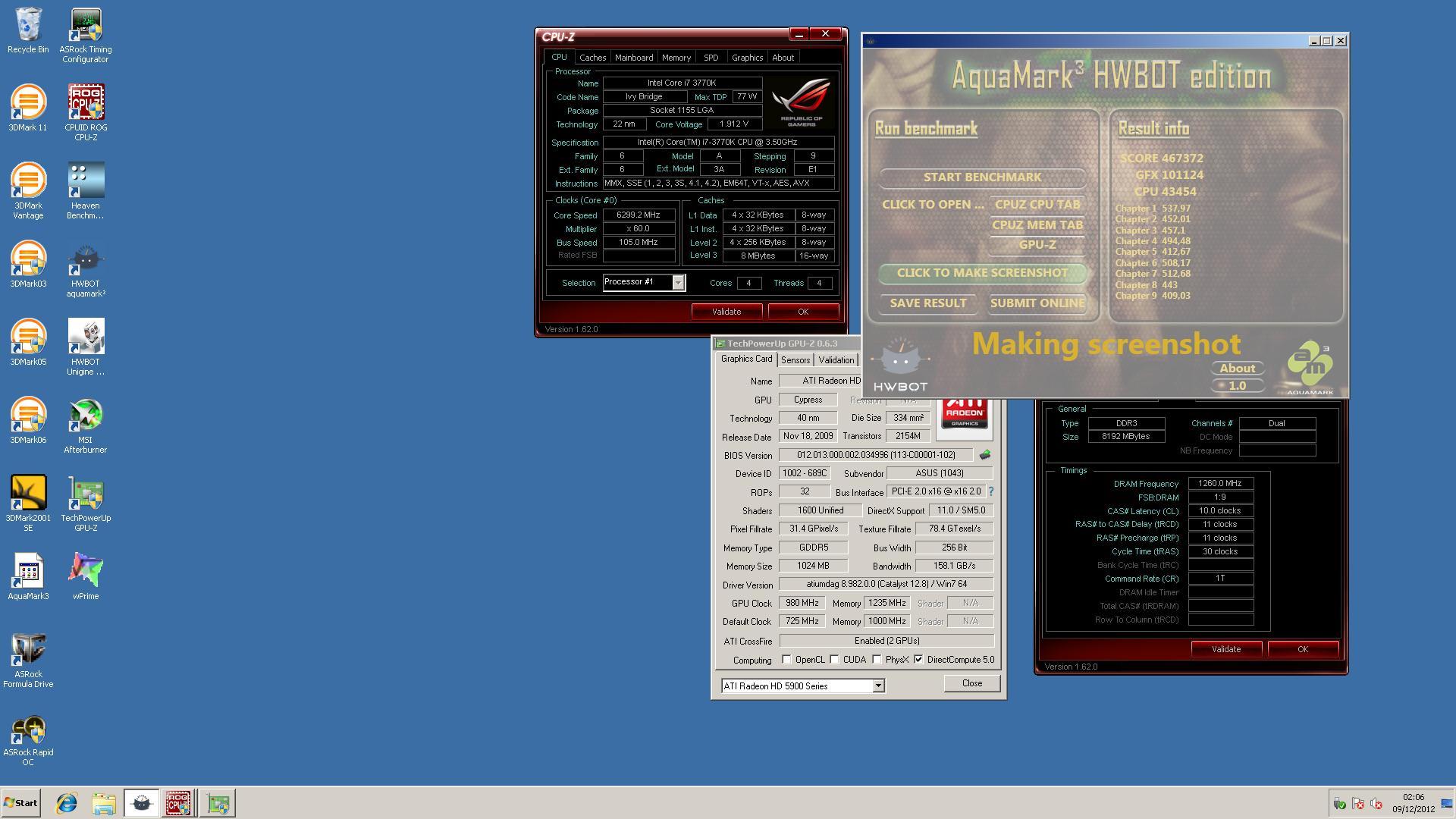Open HWBOT aquamark3 desktop shortcut
1456x819 pixels.
86,269
